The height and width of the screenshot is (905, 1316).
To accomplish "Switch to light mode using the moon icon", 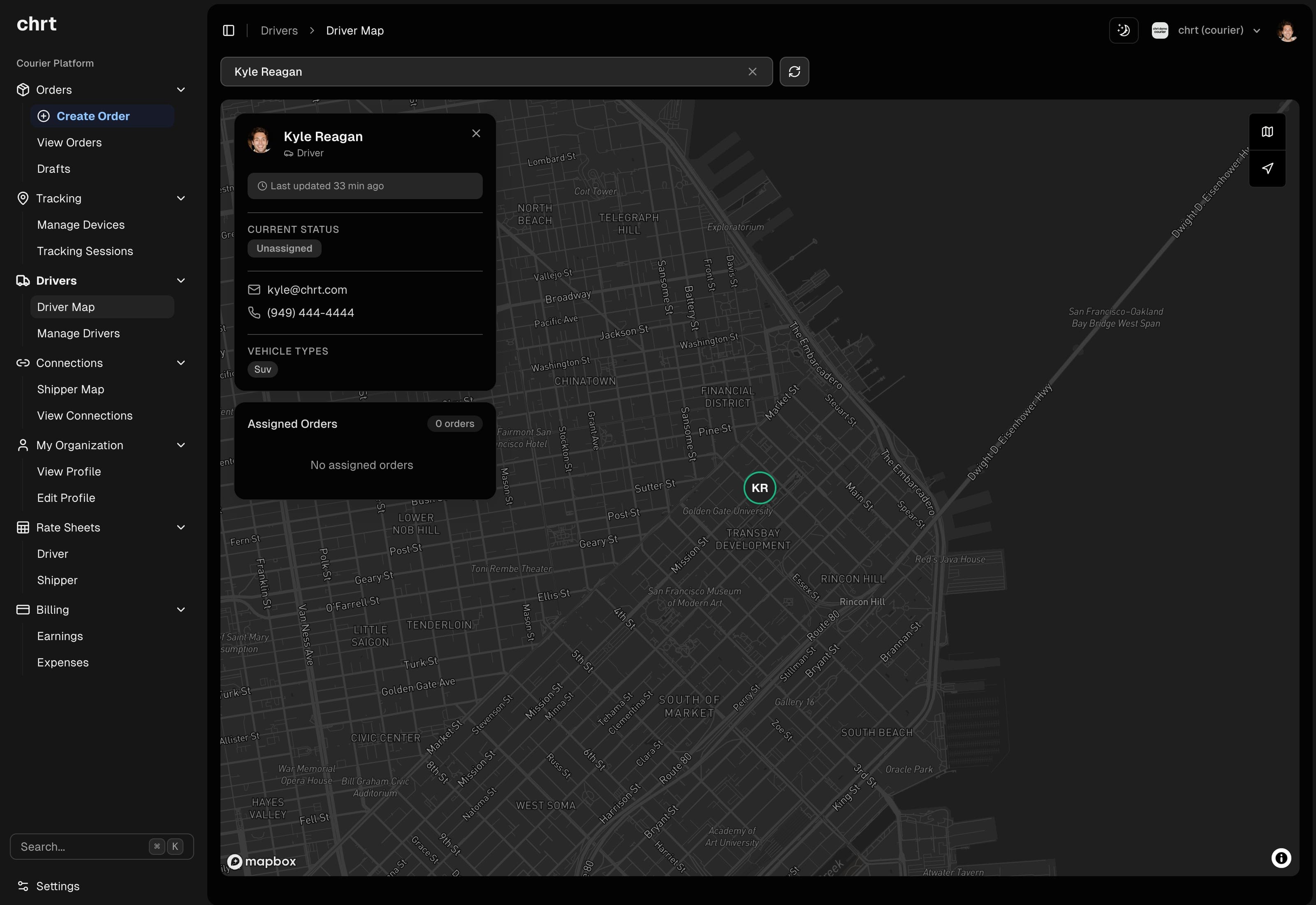I will (x=1124, y=30).
